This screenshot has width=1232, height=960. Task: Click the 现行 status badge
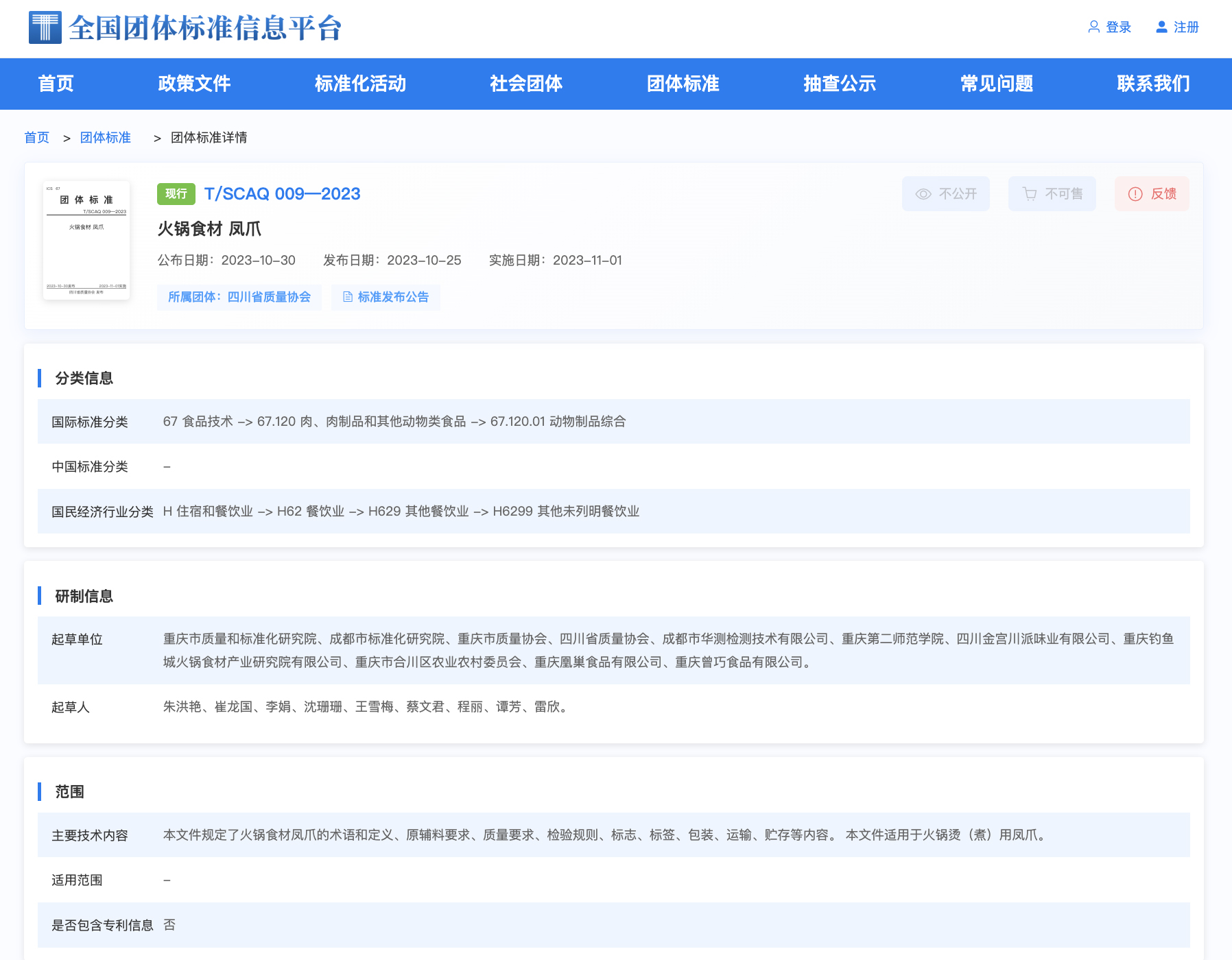(176, 194)
